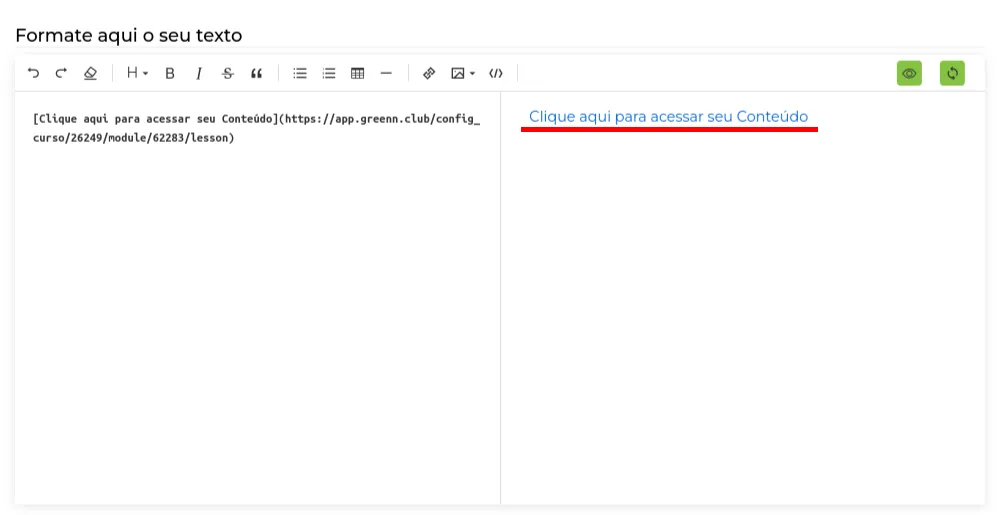Viewport: 1001px width, 515px height.
Task: Click the green sync refresh button
Action: 952,73
